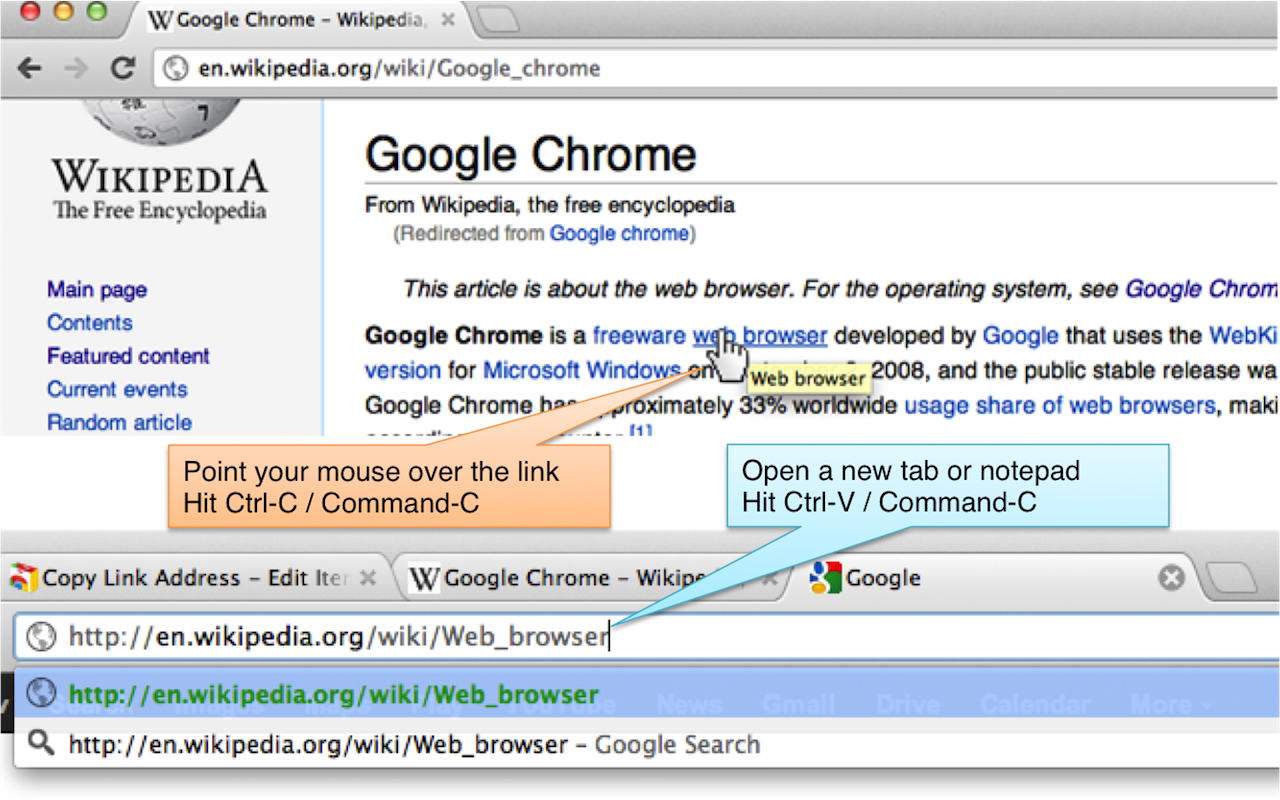Go to Wikipedia Main page link
The height and width of the screenshot is (800, 1280).
97,290
